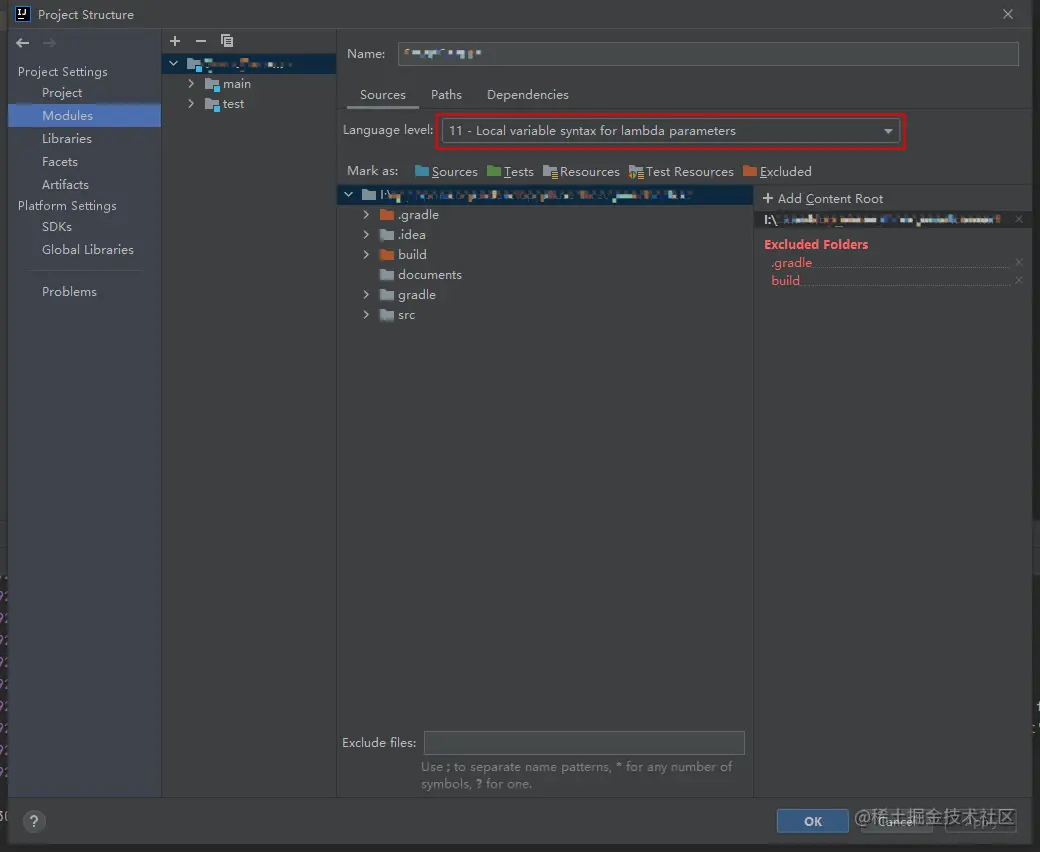Screen dimensions: 1040x852
Task: Close the Project Structure dialog
Action: [x=1008, y=14]
